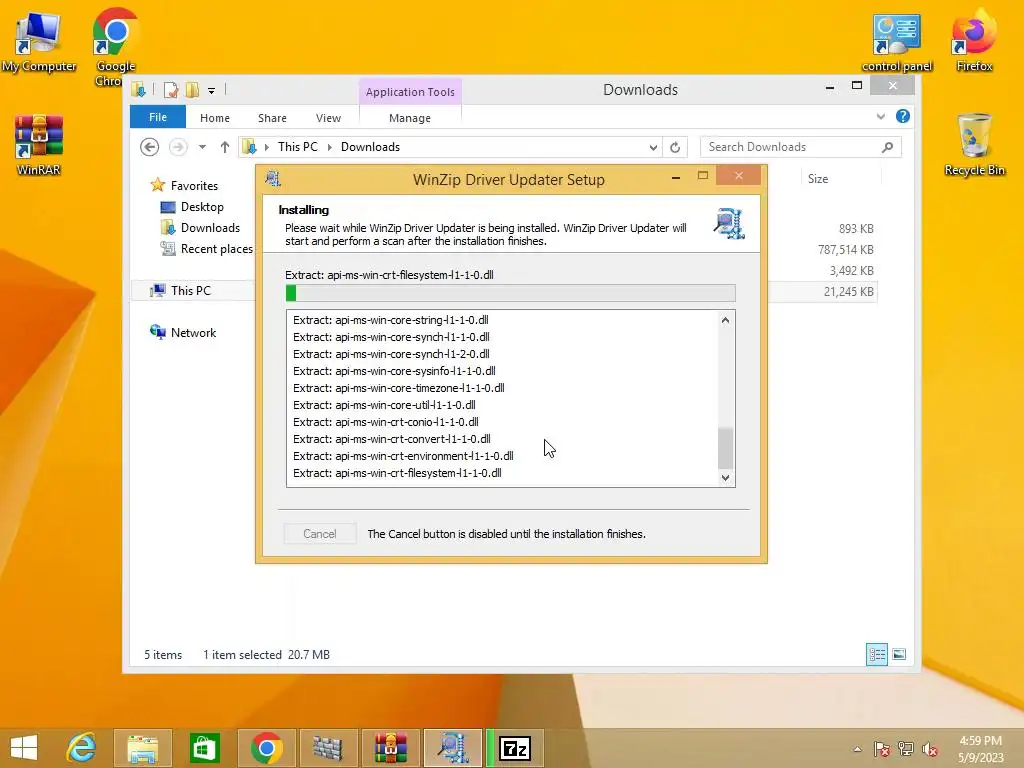Switch to large icons view

[x=899, y=654]
